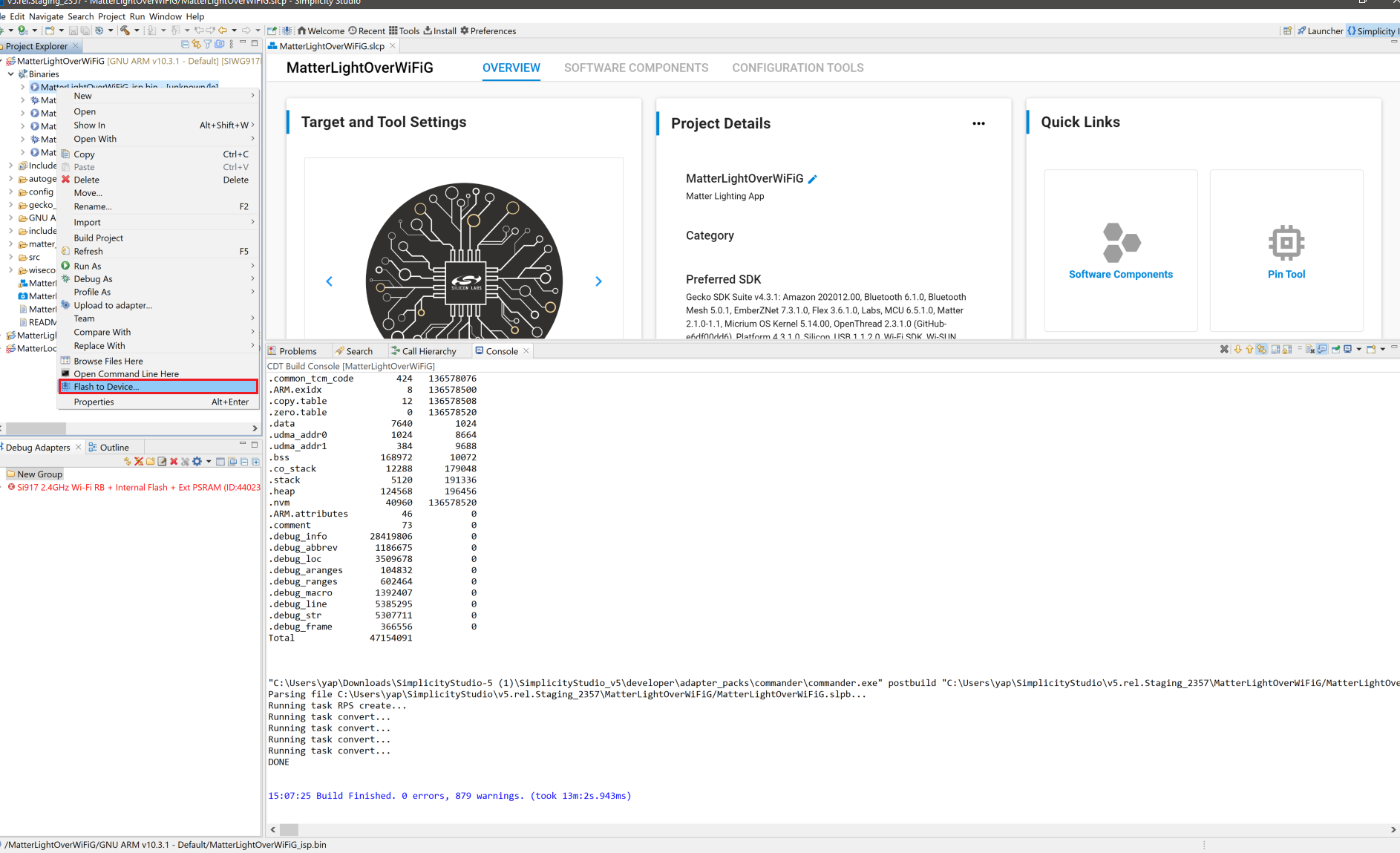The width and height of the screenshot is (1400, 853).
Task: Click the blue gear settings icon in Debug Adapters
Action: coord(197,461)
